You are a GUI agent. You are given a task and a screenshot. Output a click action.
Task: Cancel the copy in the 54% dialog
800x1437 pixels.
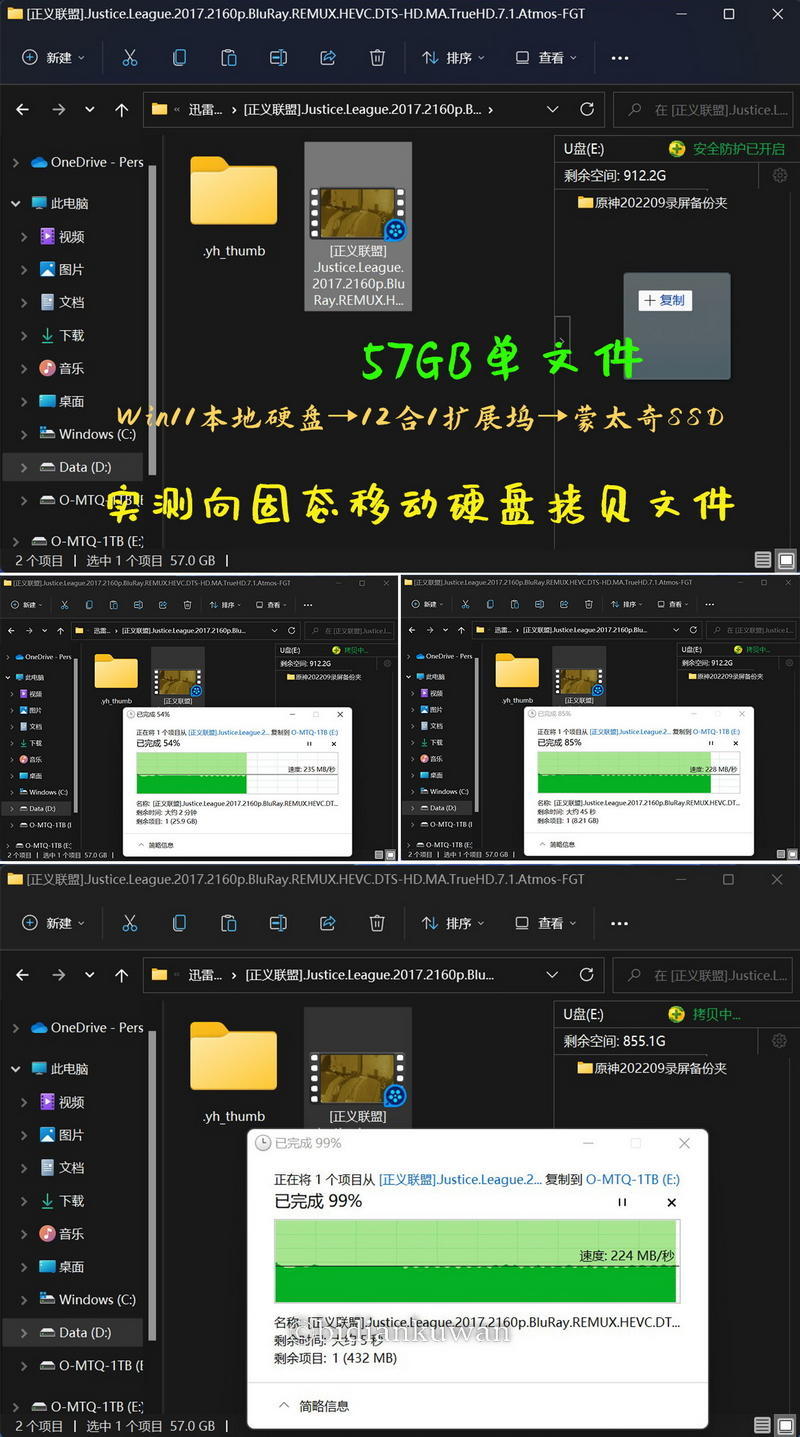point(333,743)
